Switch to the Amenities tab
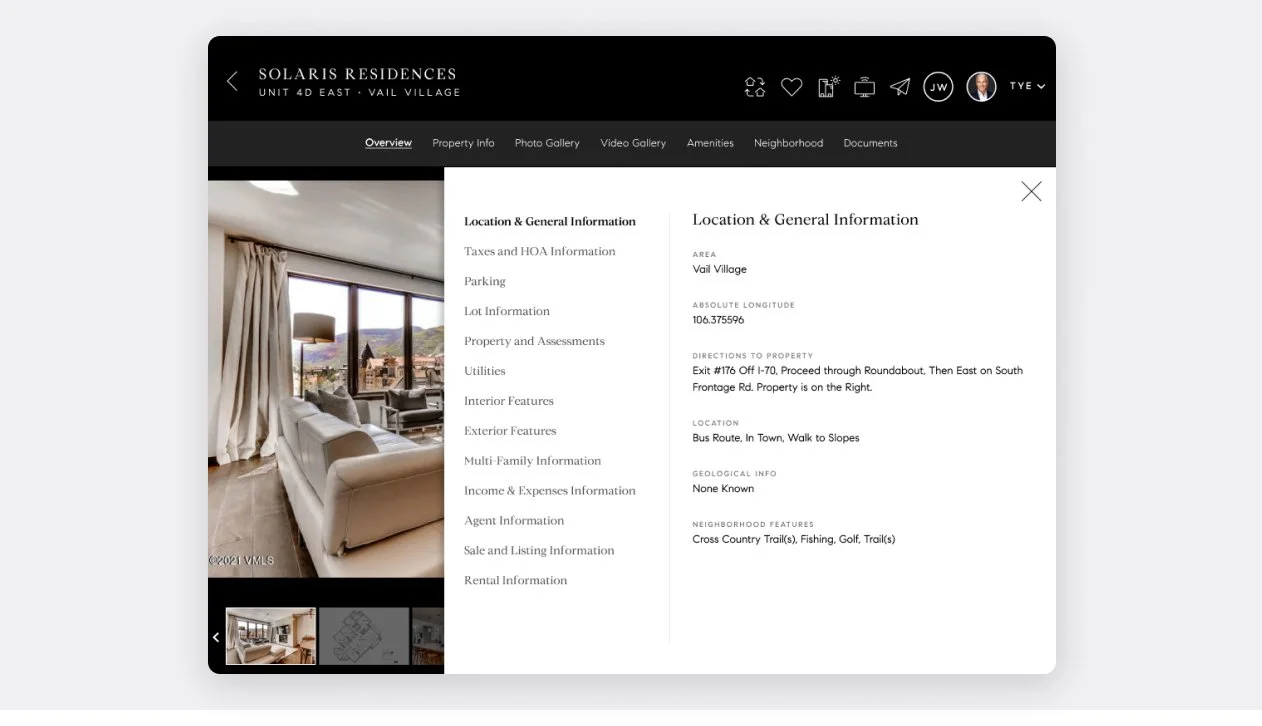The image size is (1262, 726). (710, 143)
